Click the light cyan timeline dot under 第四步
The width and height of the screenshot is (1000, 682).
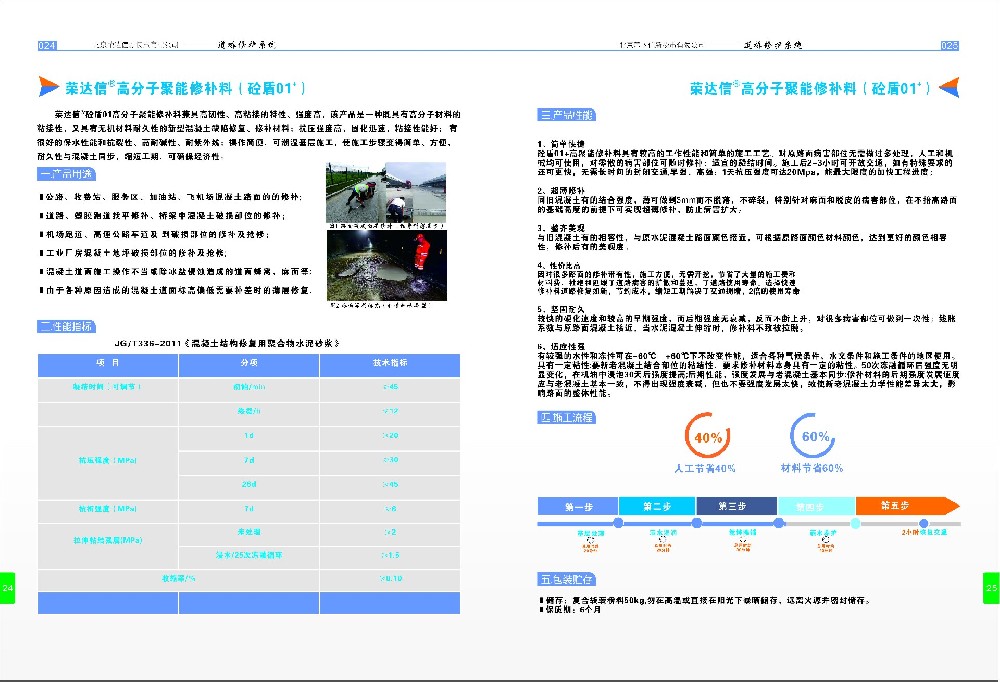coord(855,523)
